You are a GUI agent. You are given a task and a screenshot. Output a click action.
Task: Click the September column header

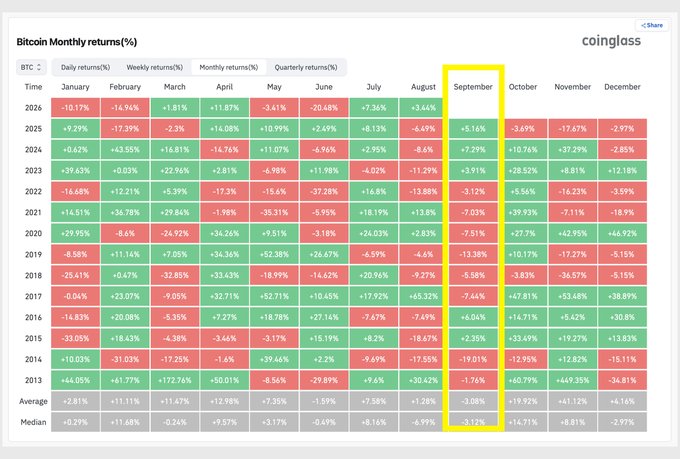(x=473, y=87)
